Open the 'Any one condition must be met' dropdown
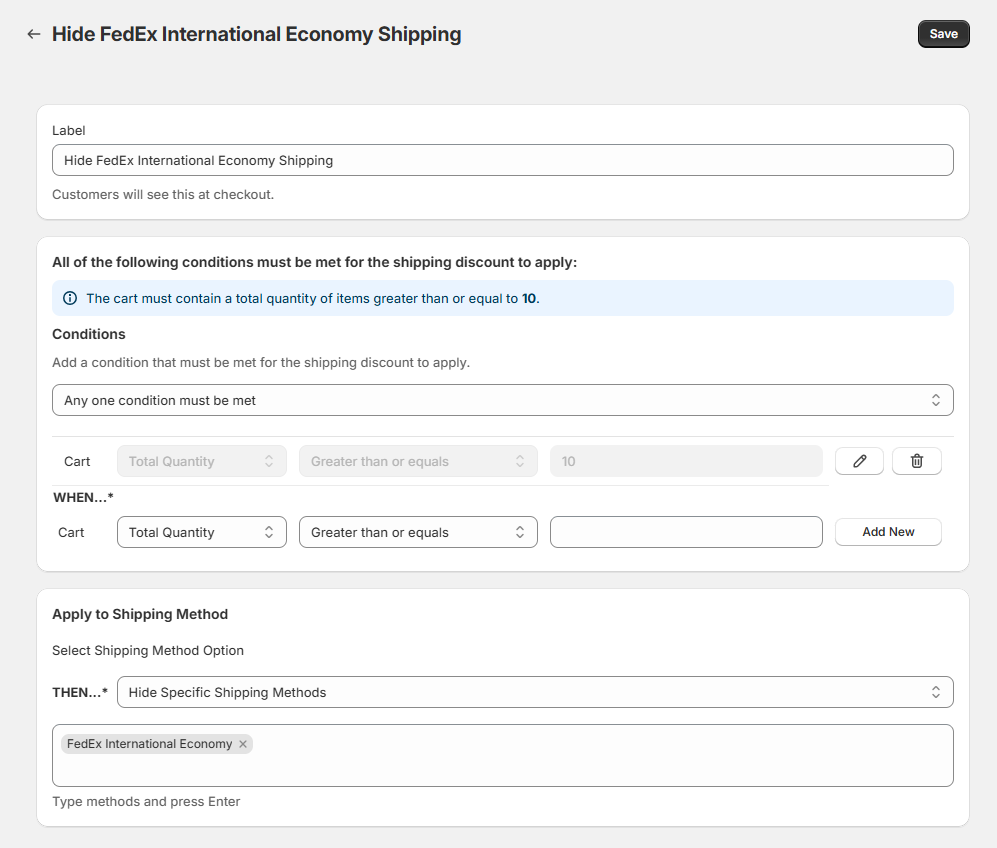The image size is (997, 848). [x=502, y=400]
